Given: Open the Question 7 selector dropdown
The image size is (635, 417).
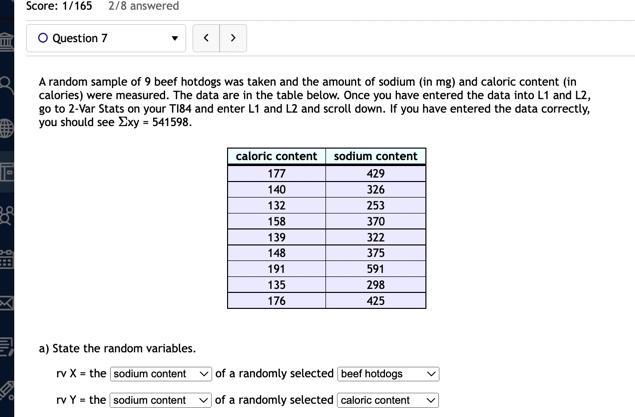Looking at the screenshot, I should click(x=106, y=38).
